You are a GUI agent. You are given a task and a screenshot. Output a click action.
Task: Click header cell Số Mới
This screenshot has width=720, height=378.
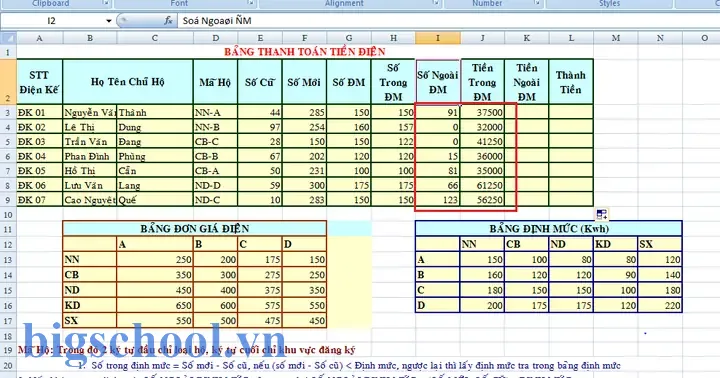coord(304,82)
